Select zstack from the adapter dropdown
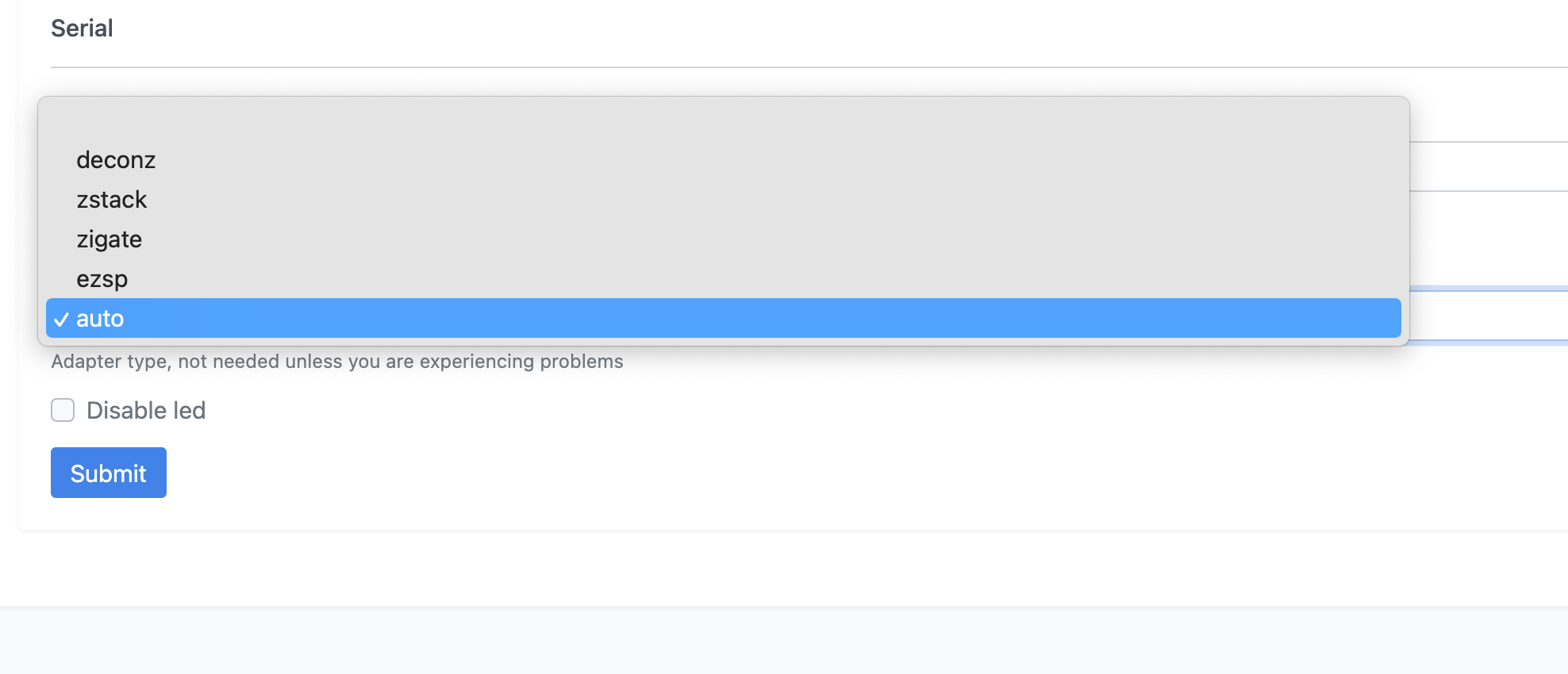 (x=111, y=200)
